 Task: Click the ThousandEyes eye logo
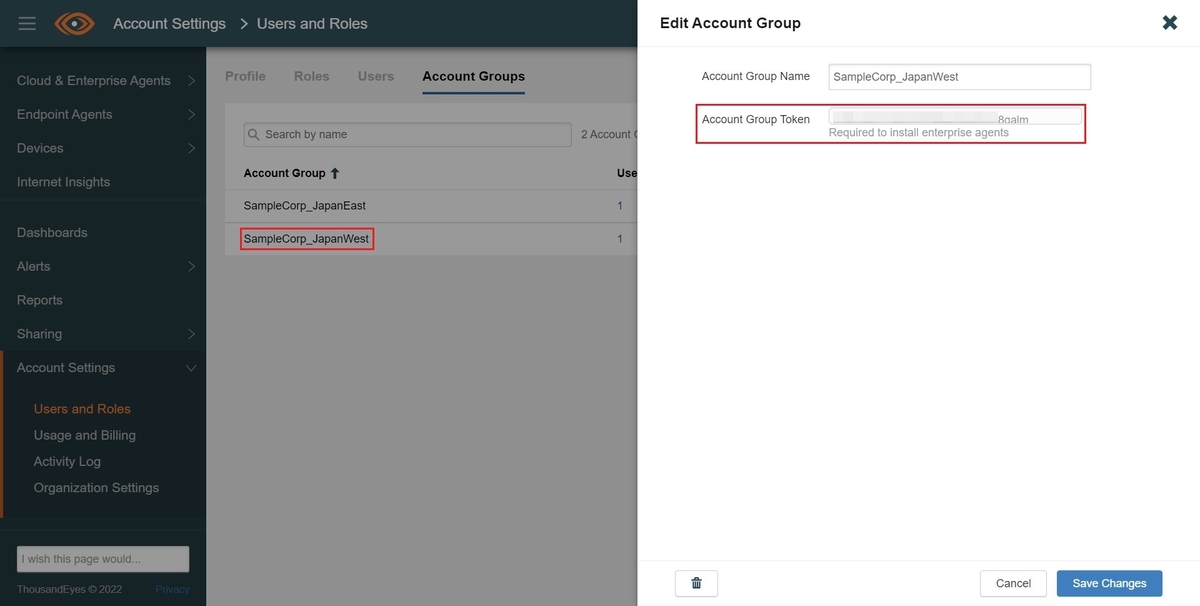click(75, 23)
